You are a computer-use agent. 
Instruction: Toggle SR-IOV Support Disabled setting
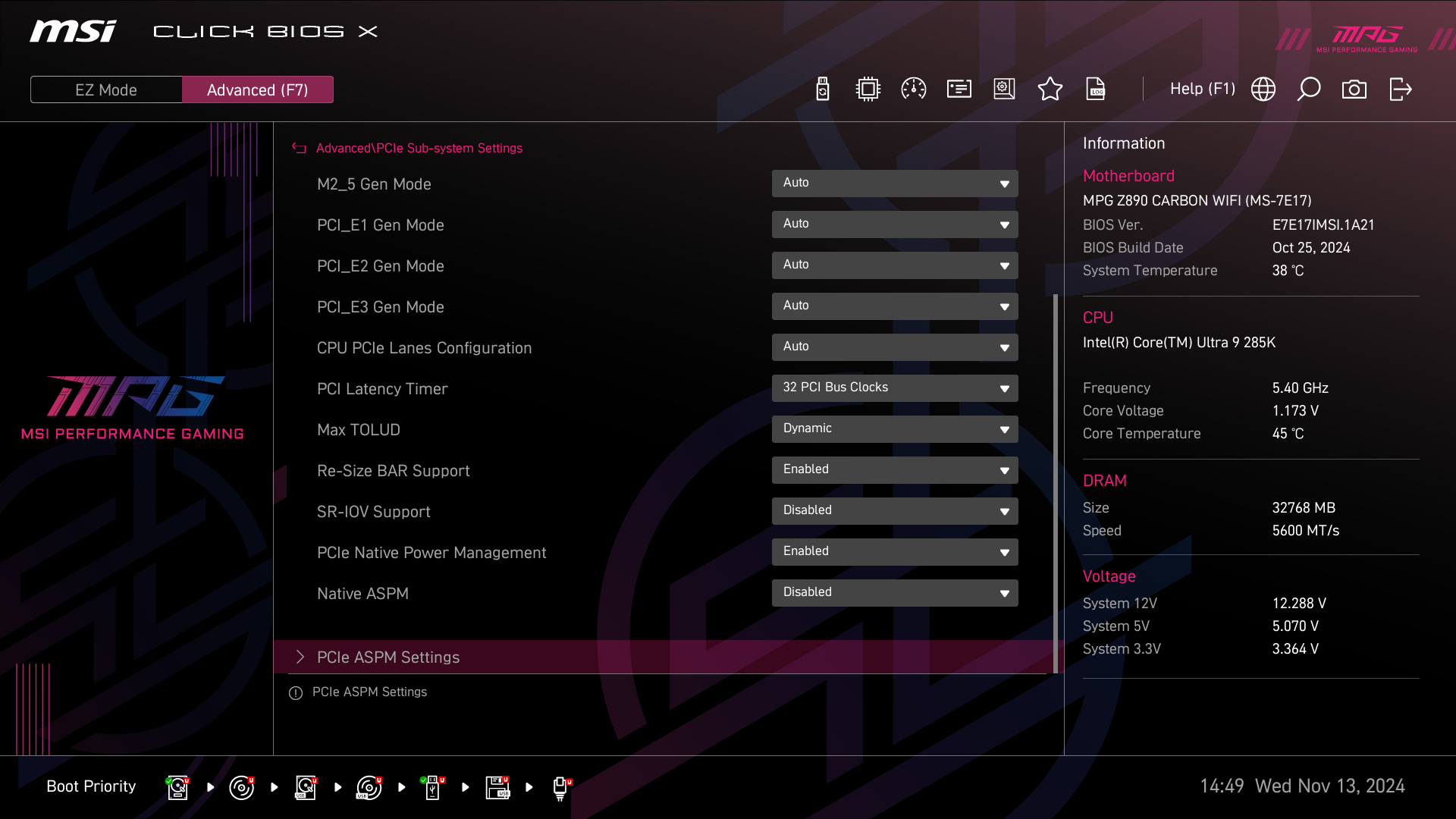894,511
